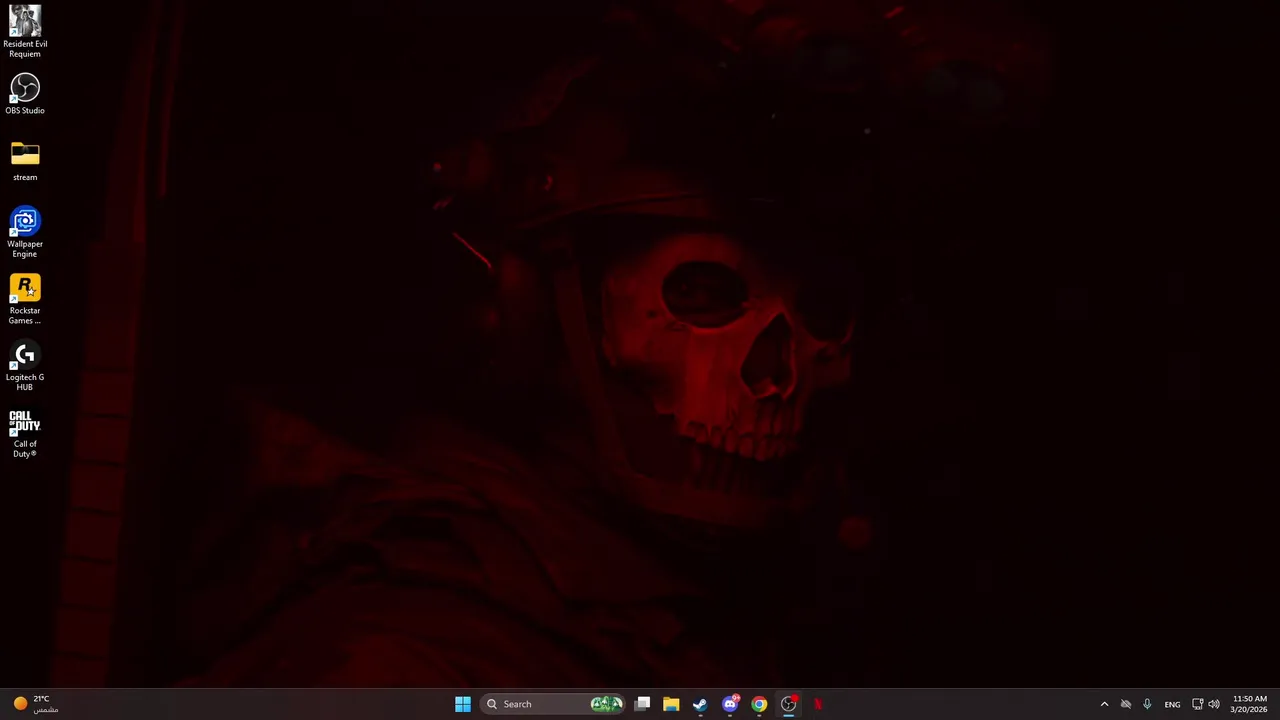Viewport: 1280px width, 720px height.
Task: Click the taskbar Search box
Action: (x=553, y=704)
